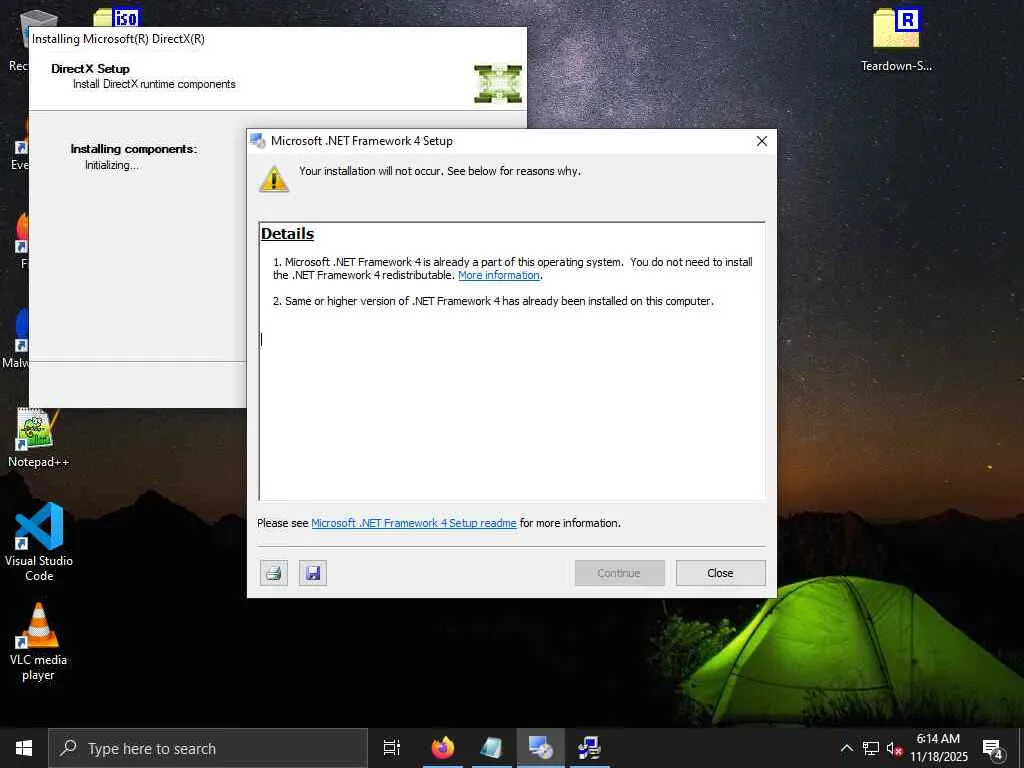Open the Windows Start menu

coord(24,748)
